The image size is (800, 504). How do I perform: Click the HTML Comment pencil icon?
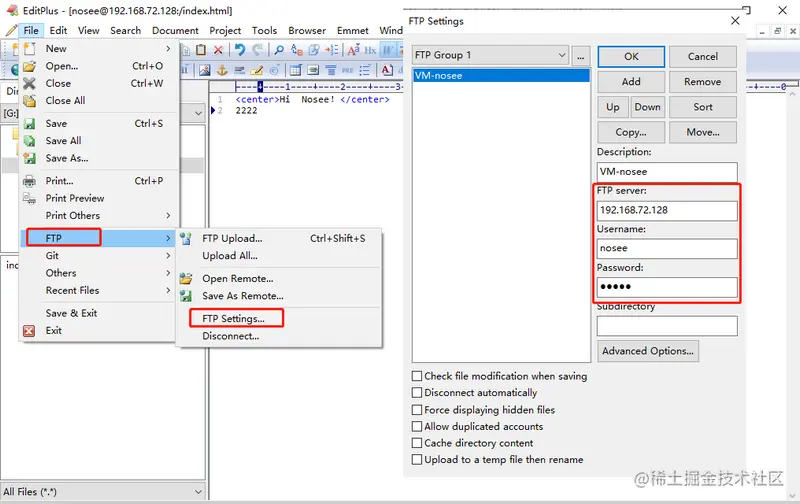tap(257, 70)
